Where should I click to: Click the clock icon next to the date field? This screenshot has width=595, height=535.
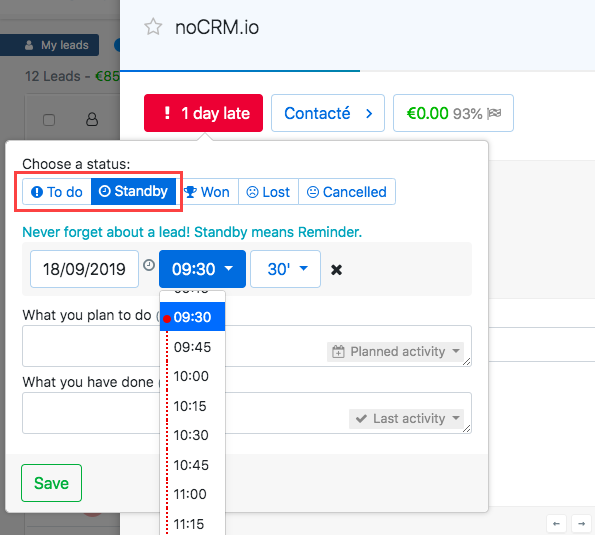tap(149, 265)
